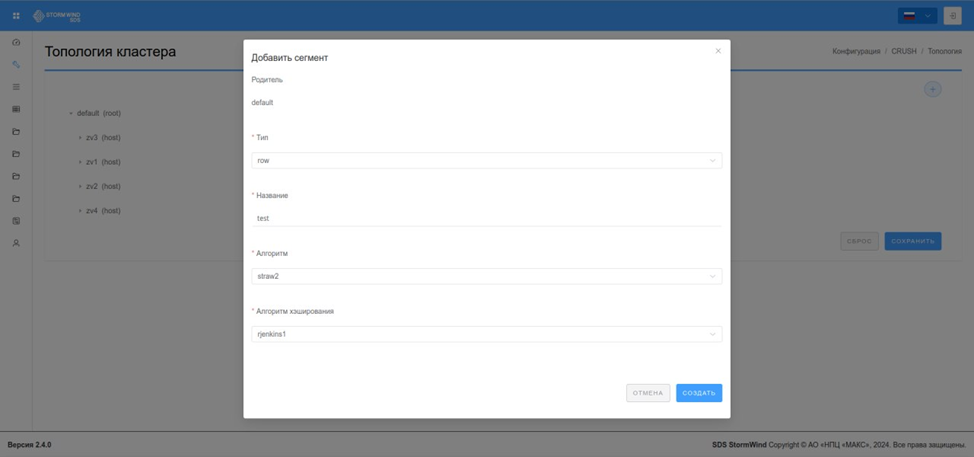
Task: Open the table grid icon in sidebar
Action: coord(16,109)
